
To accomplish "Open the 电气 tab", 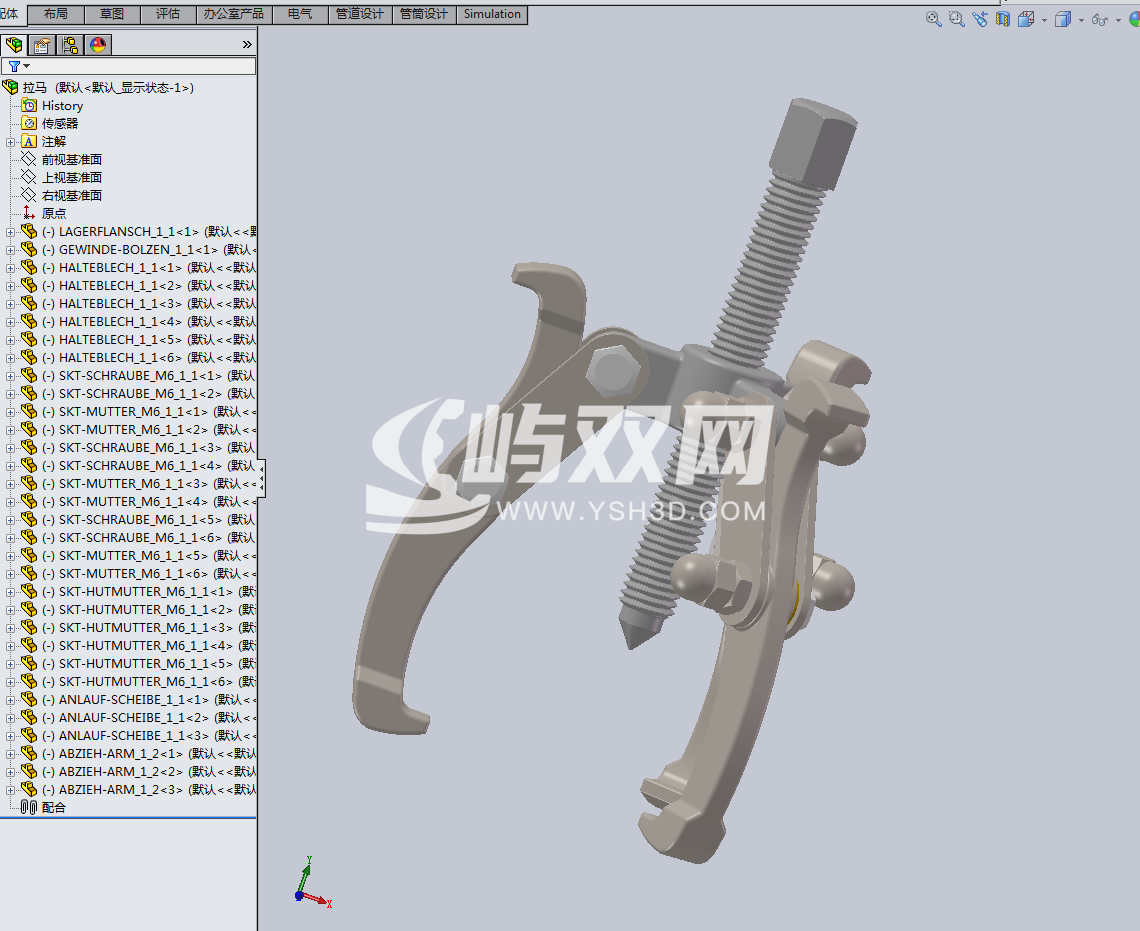I will [300, 14].
